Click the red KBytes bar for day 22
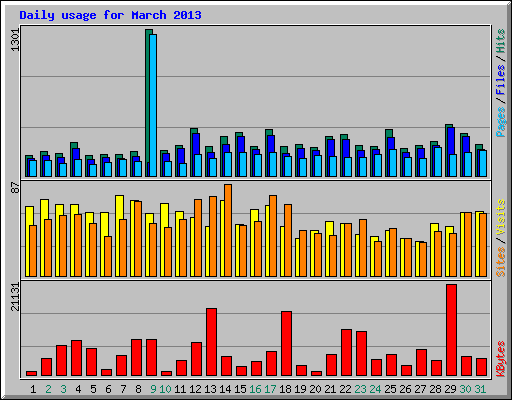The image size is (512, 400). click(x=346, y=353)
